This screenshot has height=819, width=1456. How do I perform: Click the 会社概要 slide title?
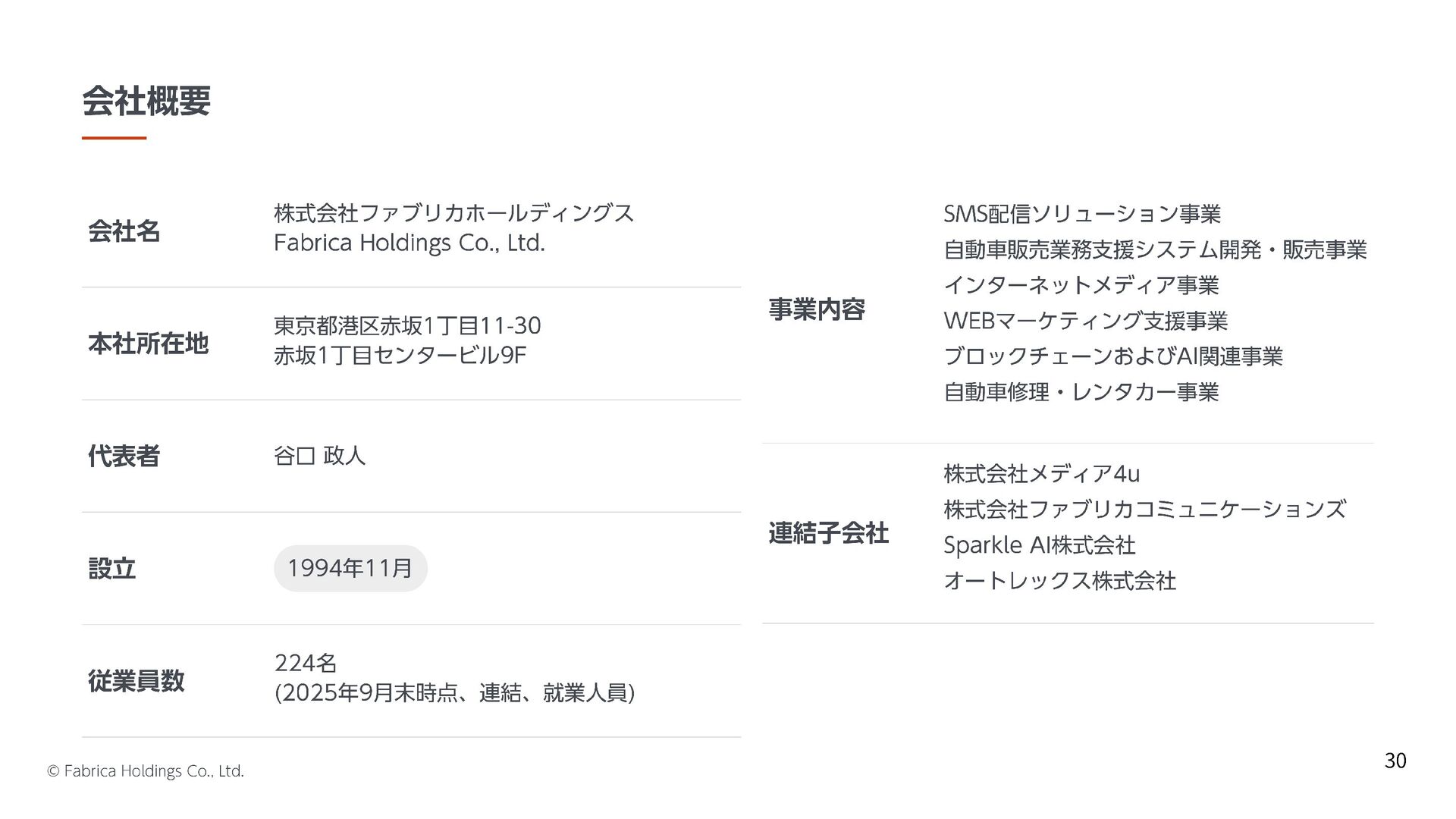[x=146, y=101]
